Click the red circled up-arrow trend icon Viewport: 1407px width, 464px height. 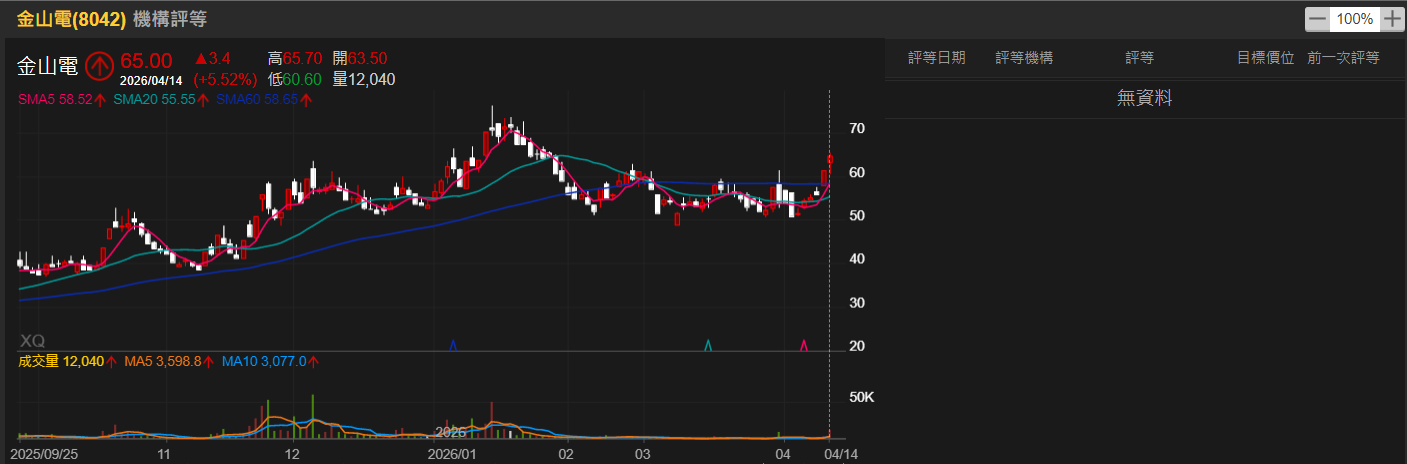tap(98, 66)
